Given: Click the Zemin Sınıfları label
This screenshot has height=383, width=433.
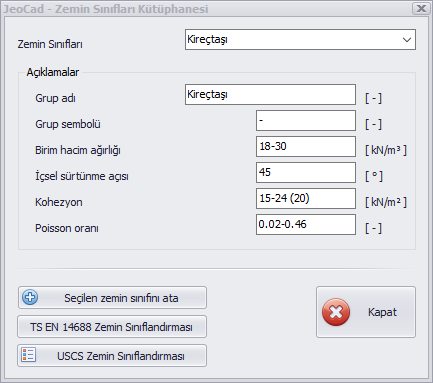Looking at the screenshot, I should pyautogui.click(x=50, y=44).
